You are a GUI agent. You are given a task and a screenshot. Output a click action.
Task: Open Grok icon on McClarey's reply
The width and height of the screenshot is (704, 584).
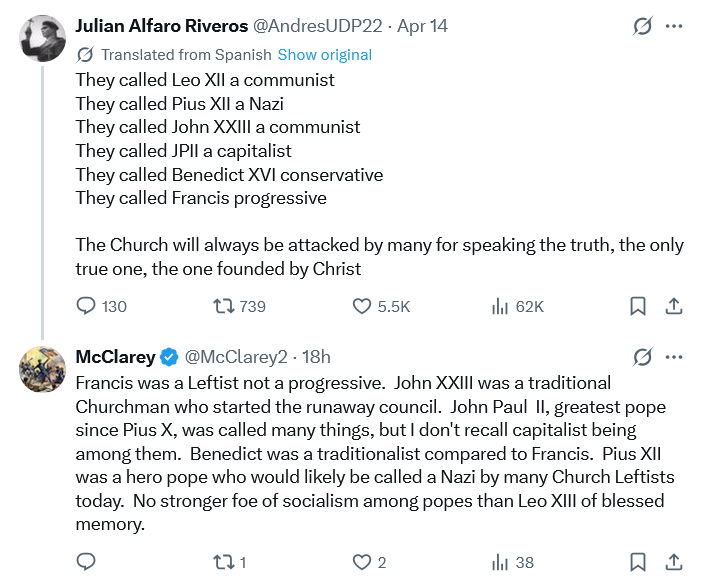click(x=643, y=357)
